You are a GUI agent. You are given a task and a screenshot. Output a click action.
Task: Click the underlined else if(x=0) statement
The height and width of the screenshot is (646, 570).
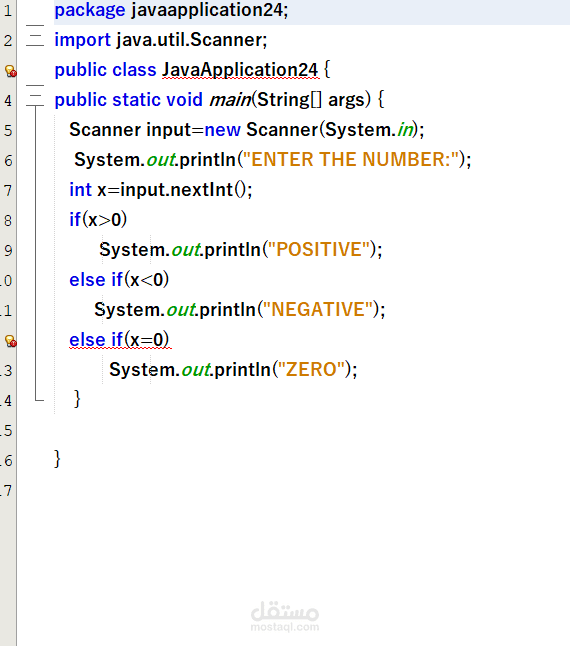pos(119,340)
